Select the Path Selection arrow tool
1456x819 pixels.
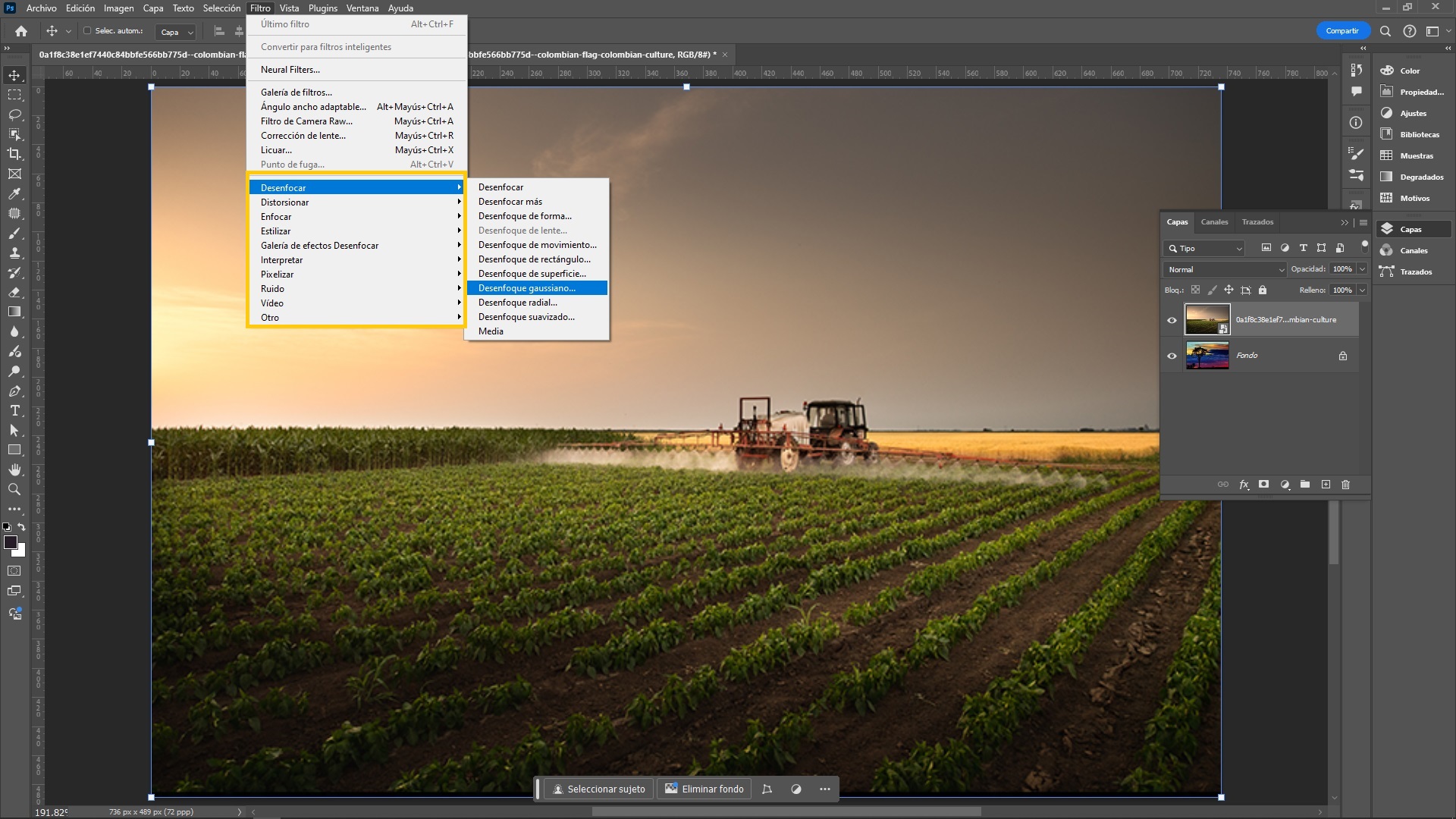click(14, 430)
